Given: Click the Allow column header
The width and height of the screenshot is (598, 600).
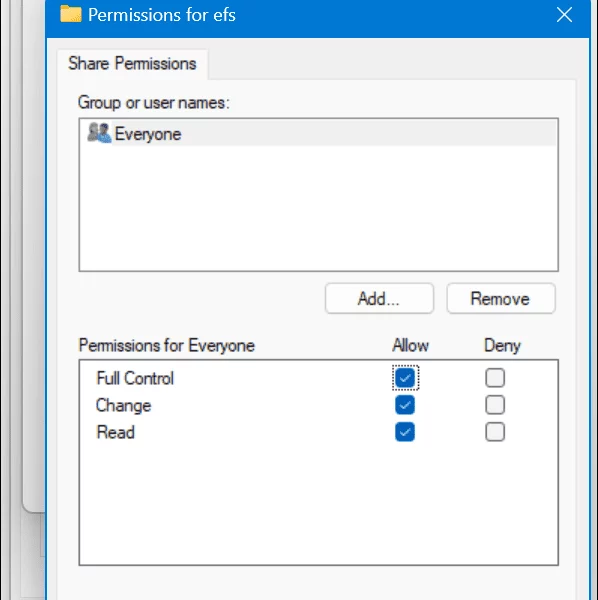Looking at the screenshot, I should pyautogui.click(x=411, y=346).
